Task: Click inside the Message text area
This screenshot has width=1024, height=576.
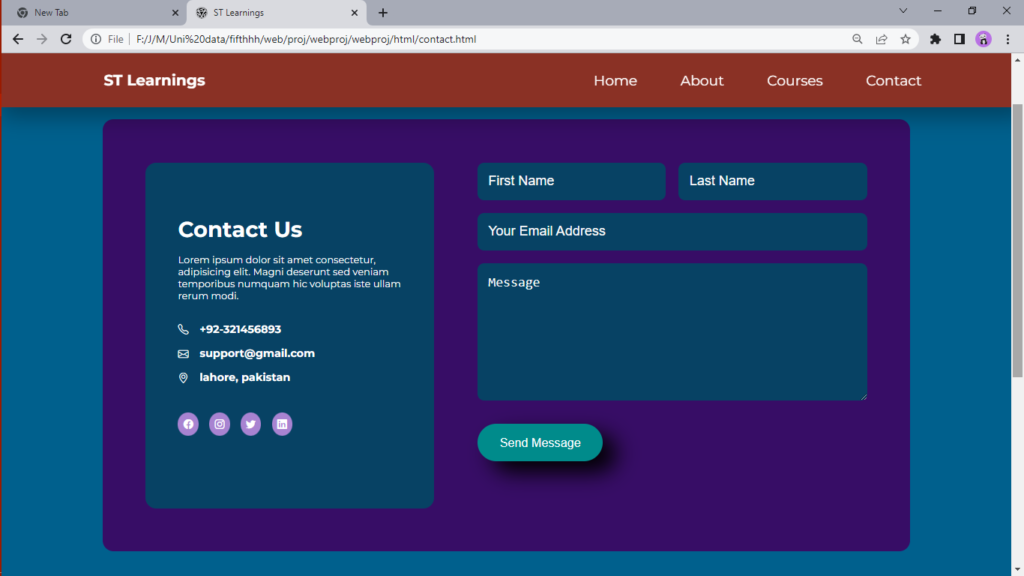Action: (x=672, y=332)
